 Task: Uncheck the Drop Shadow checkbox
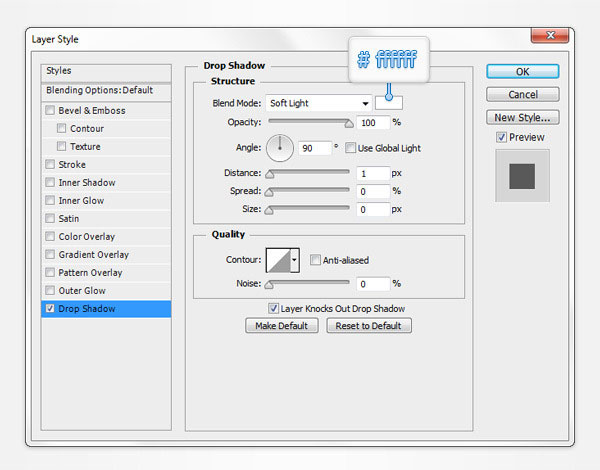coord(50,308)
